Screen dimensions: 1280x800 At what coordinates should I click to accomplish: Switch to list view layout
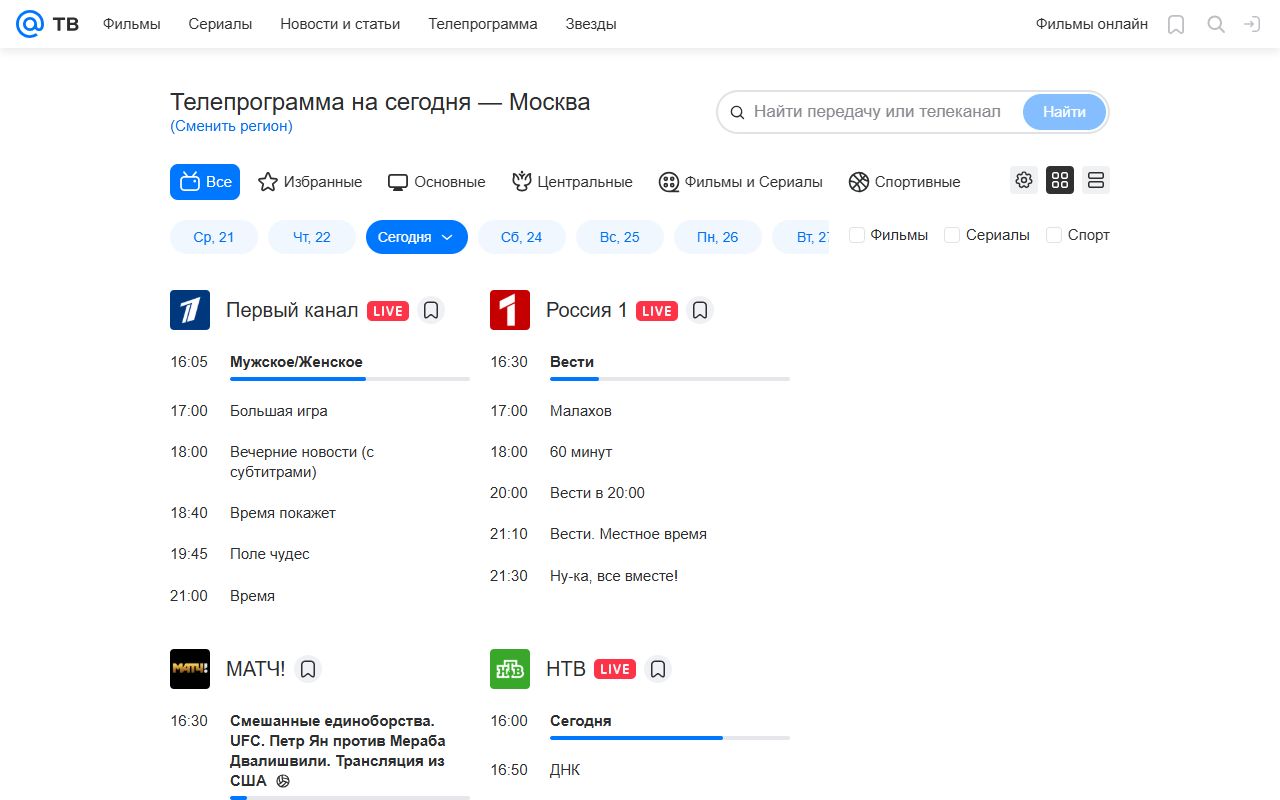coord(1096,180)
